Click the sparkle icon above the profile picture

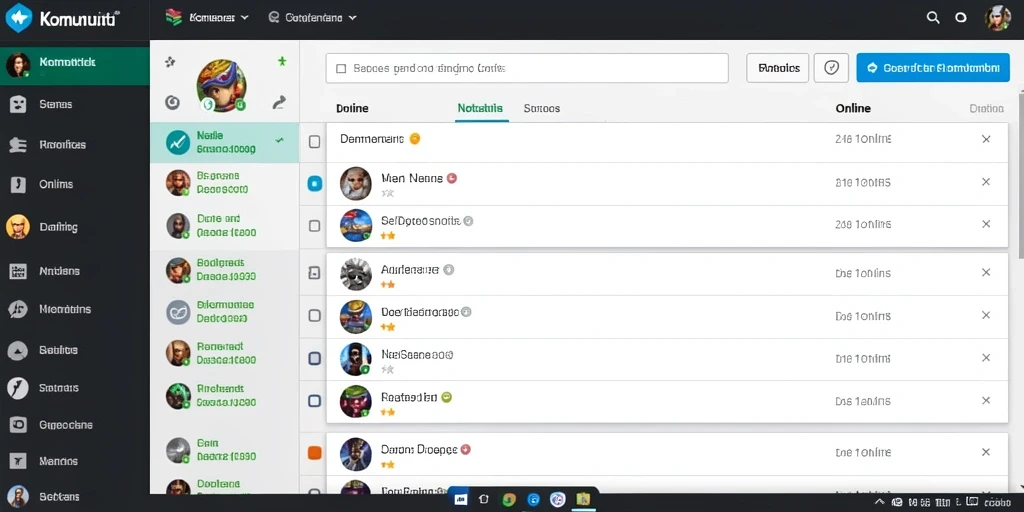[170, 62]
